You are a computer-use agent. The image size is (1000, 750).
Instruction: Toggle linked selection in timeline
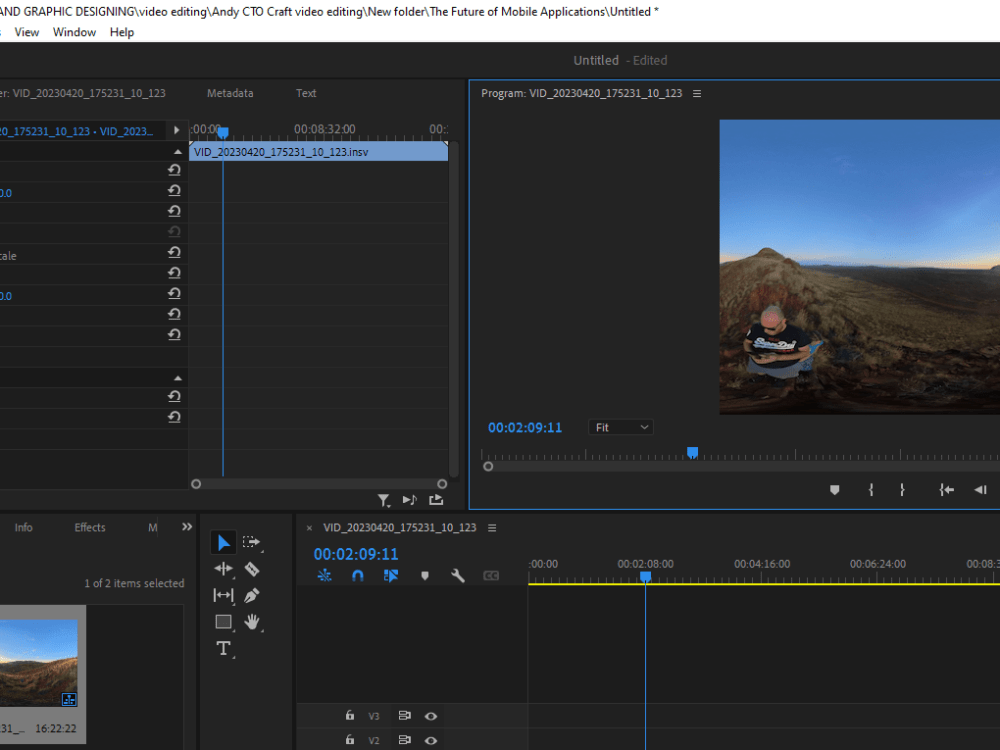[391, 576]
